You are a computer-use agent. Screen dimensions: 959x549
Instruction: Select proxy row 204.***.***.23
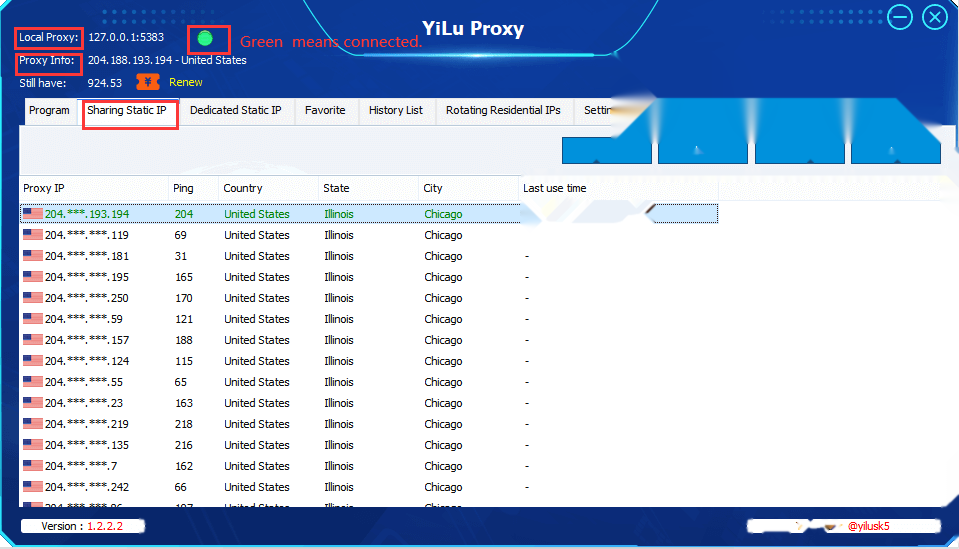click(x=369, y=403)
